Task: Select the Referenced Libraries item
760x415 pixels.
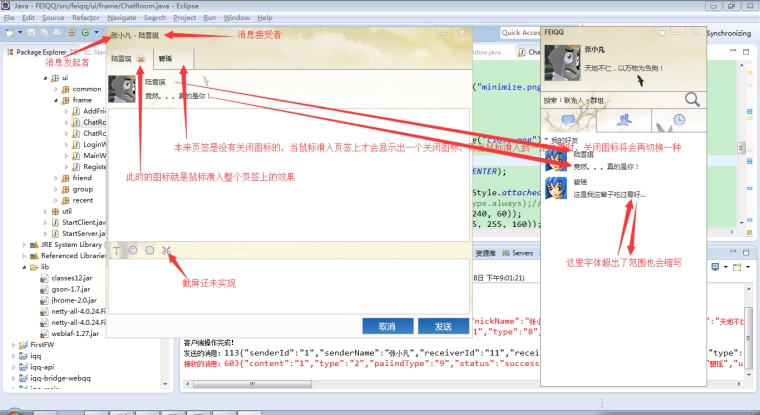Action: tap(73, 256)
